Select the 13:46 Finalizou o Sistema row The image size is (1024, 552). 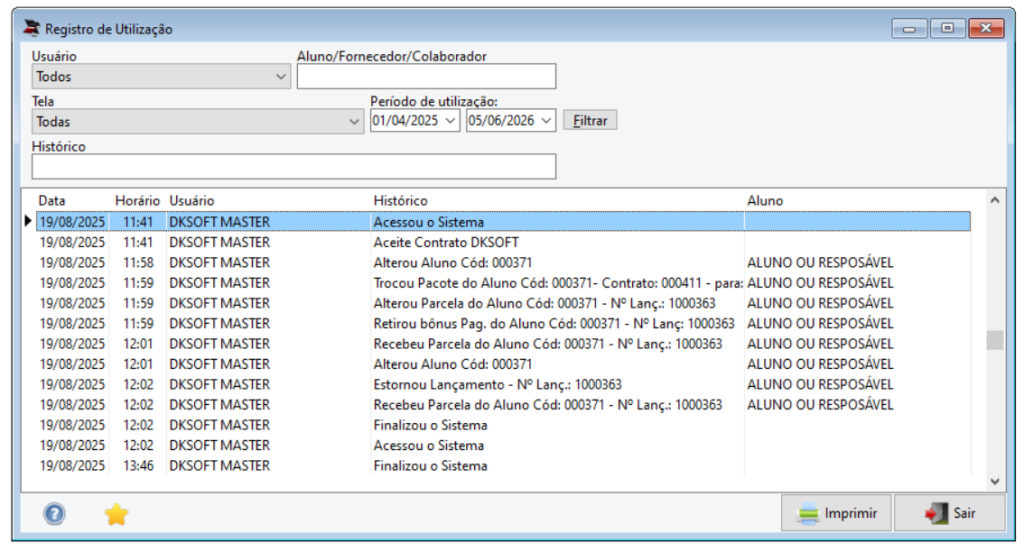[x=504, y=466]
